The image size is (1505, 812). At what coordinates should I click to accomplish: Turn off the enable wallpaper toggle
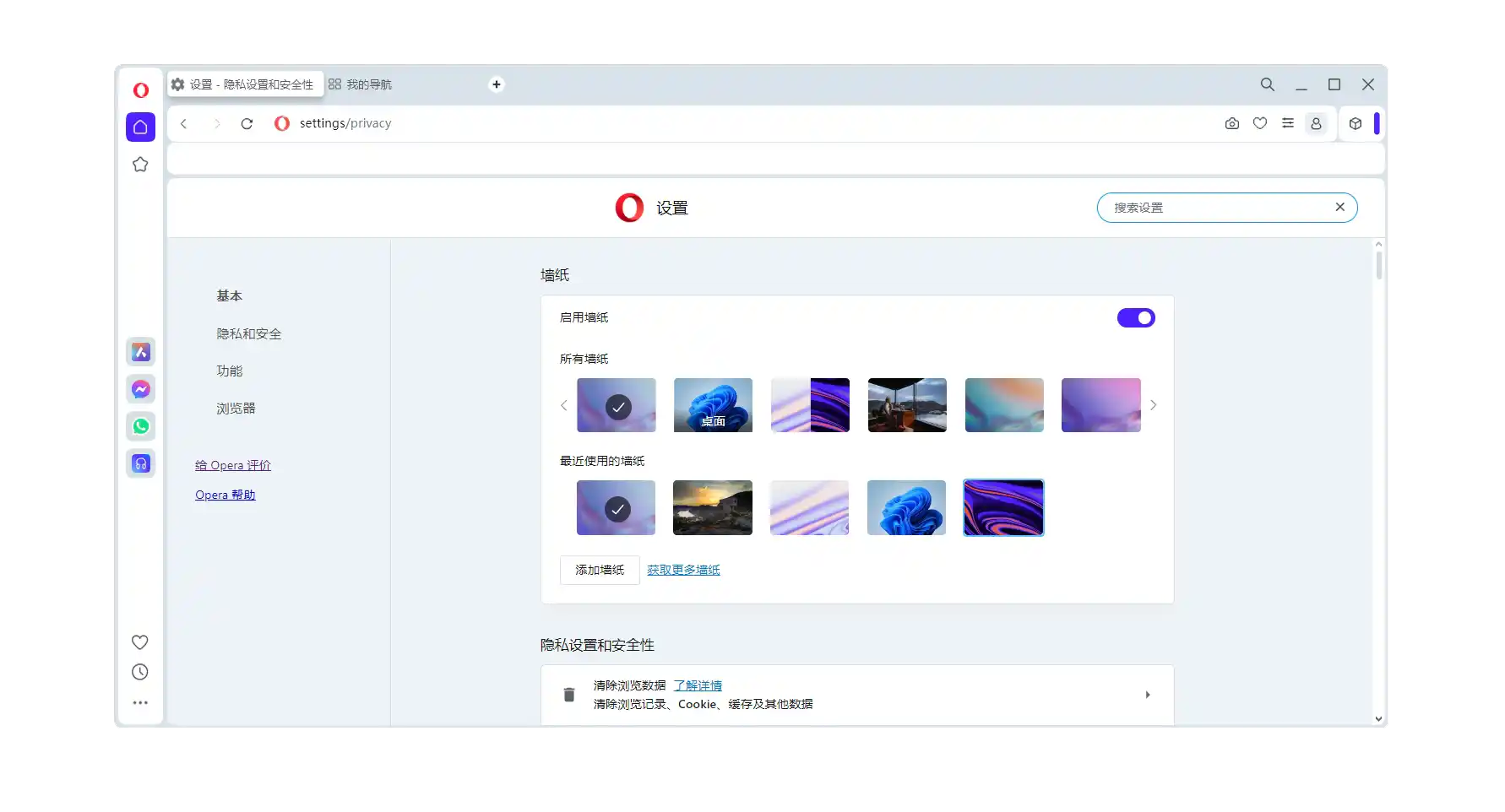(x=1136, y=318)
